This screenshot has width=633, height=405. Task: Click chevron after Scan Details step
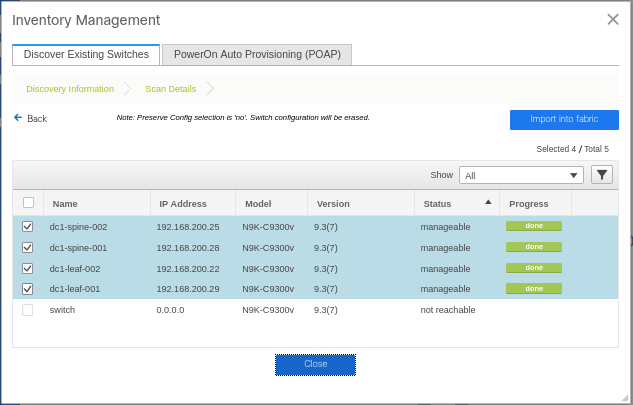(210, 88)
